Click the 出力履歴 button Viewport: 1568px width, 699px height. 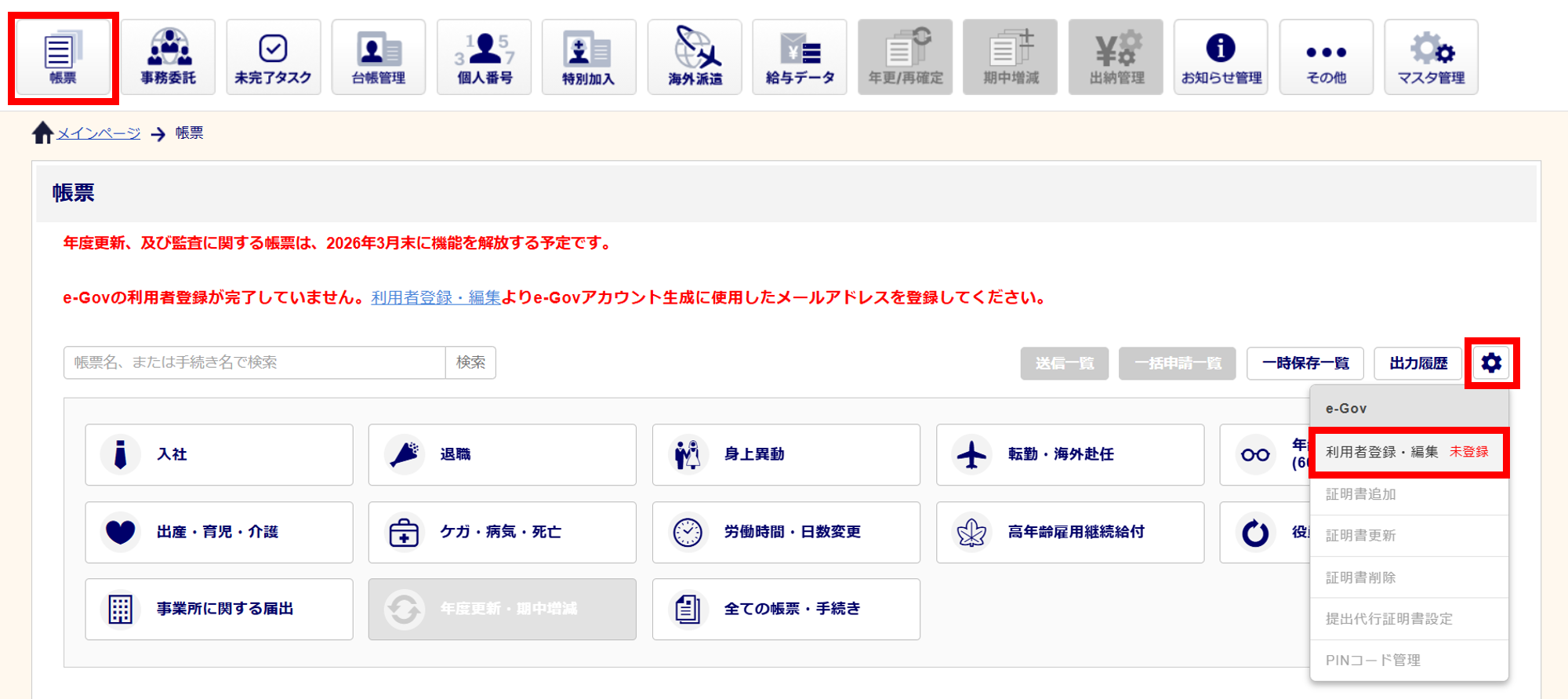tap(1418, 363)
